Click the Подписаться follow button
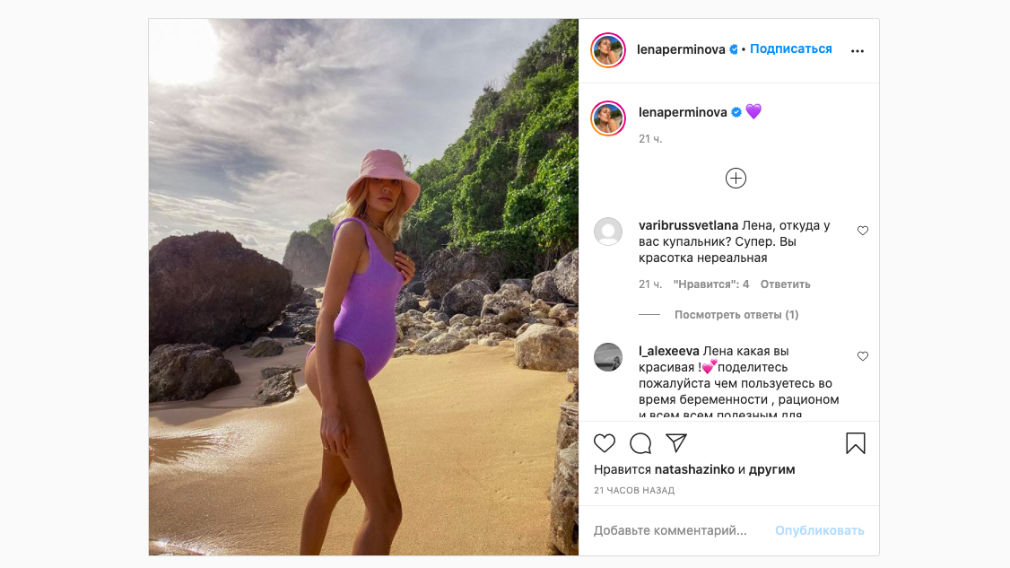 (791, 49)
